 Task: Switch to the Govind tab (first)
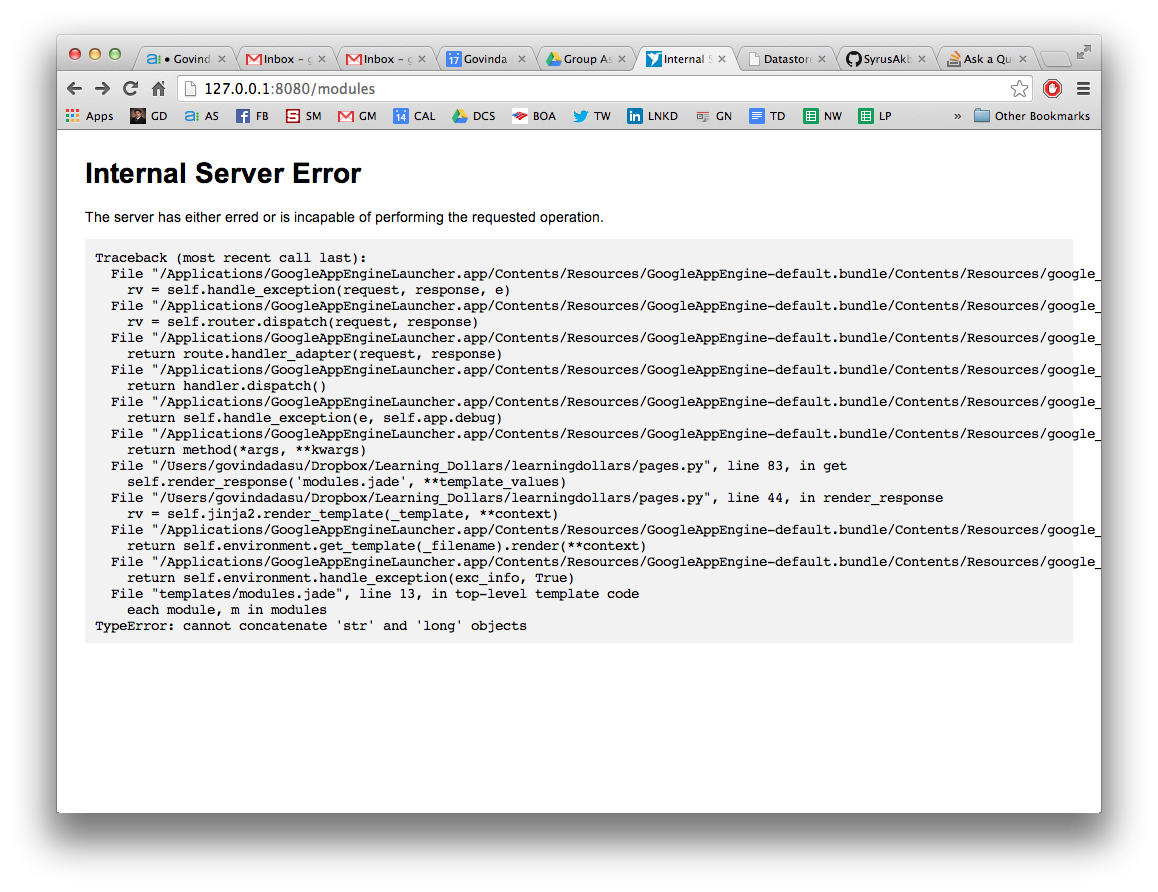[185, 59]
